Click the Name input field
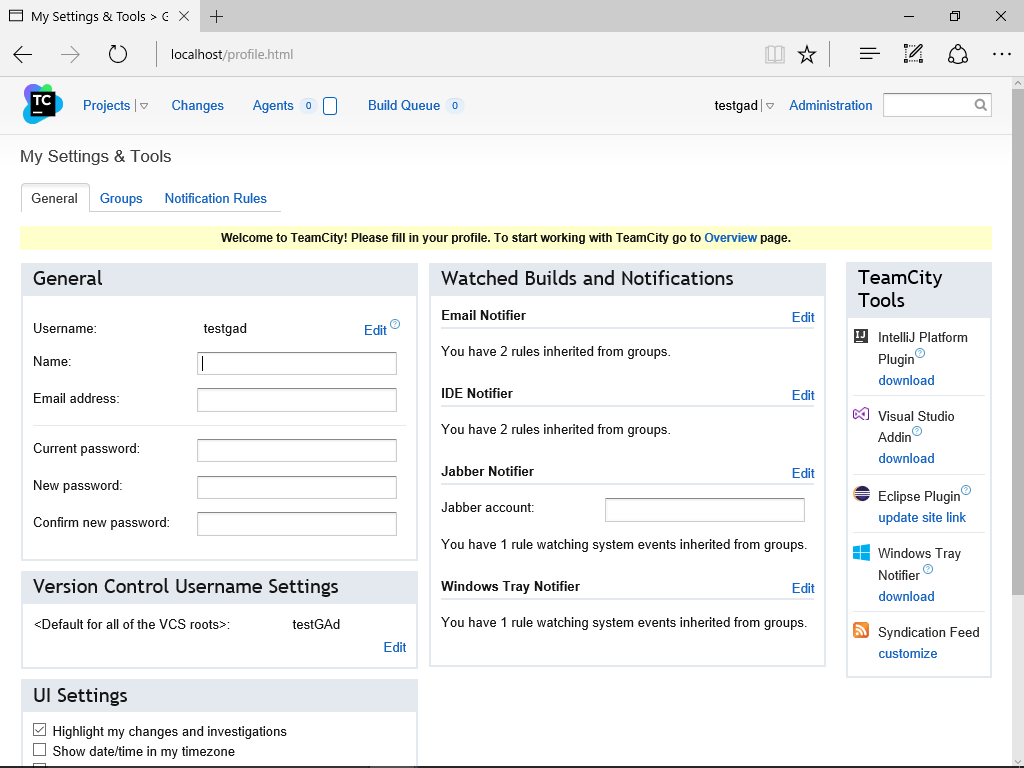1024x768 pixels. pos(296,363)
